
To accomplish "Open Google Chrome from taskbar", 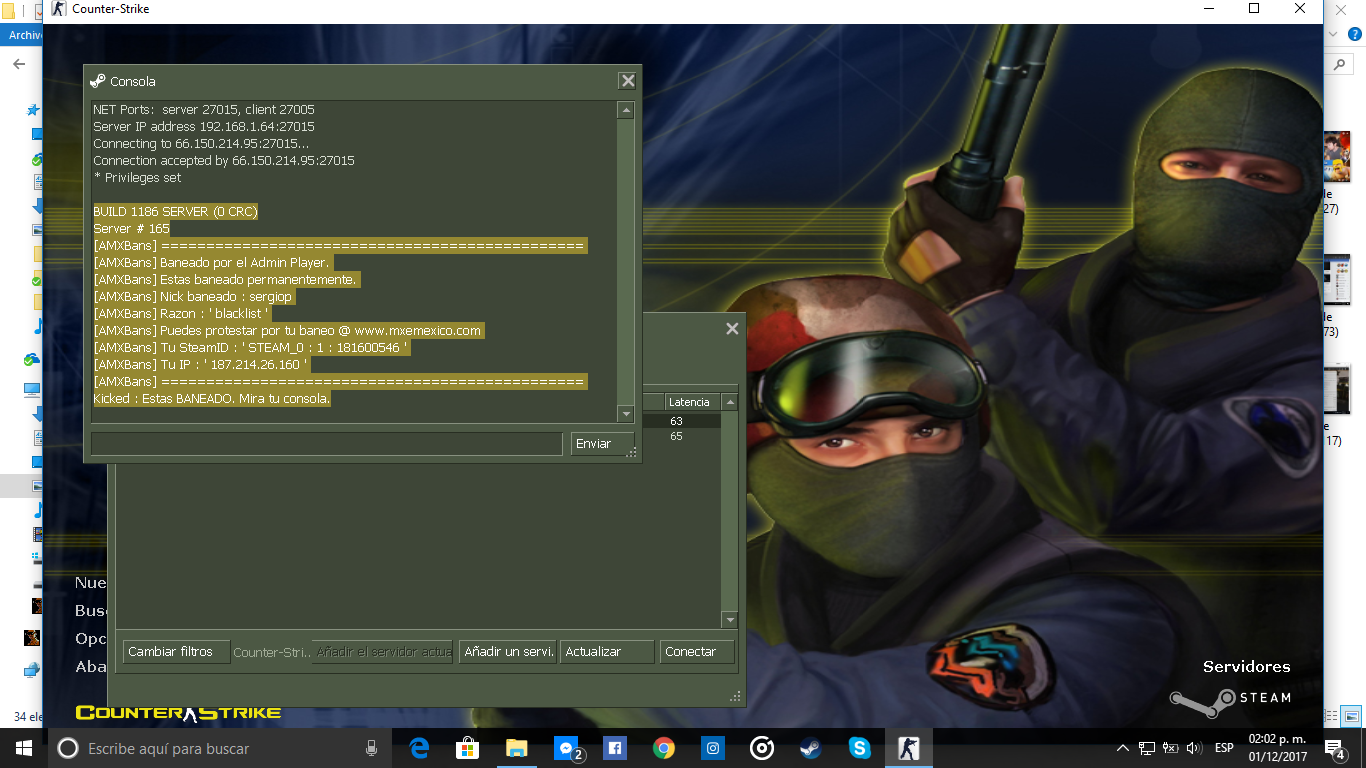I will (x=663, y=747).
